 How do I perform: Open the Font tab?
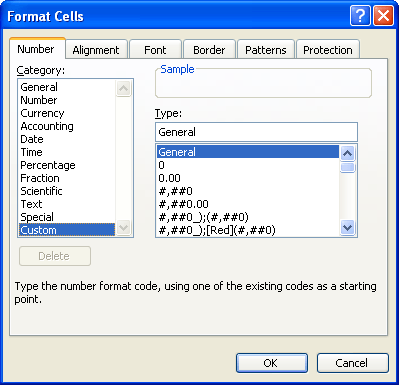point(155,50)
